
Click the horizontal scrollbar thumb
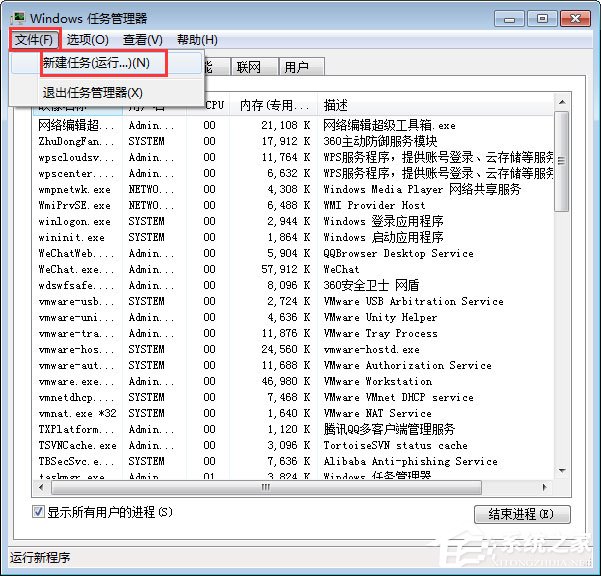(266, 487)
